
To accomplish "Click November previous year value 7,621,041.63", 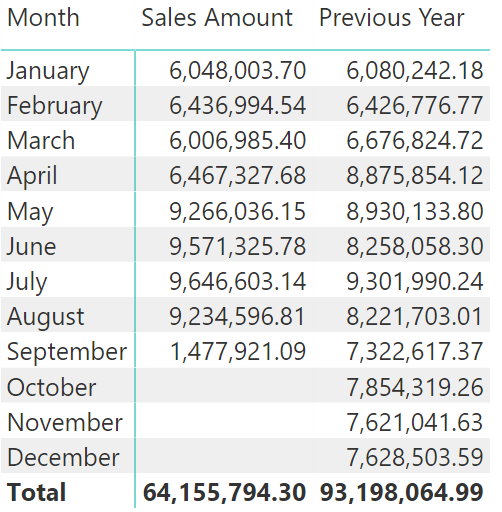I will [415, 422].
